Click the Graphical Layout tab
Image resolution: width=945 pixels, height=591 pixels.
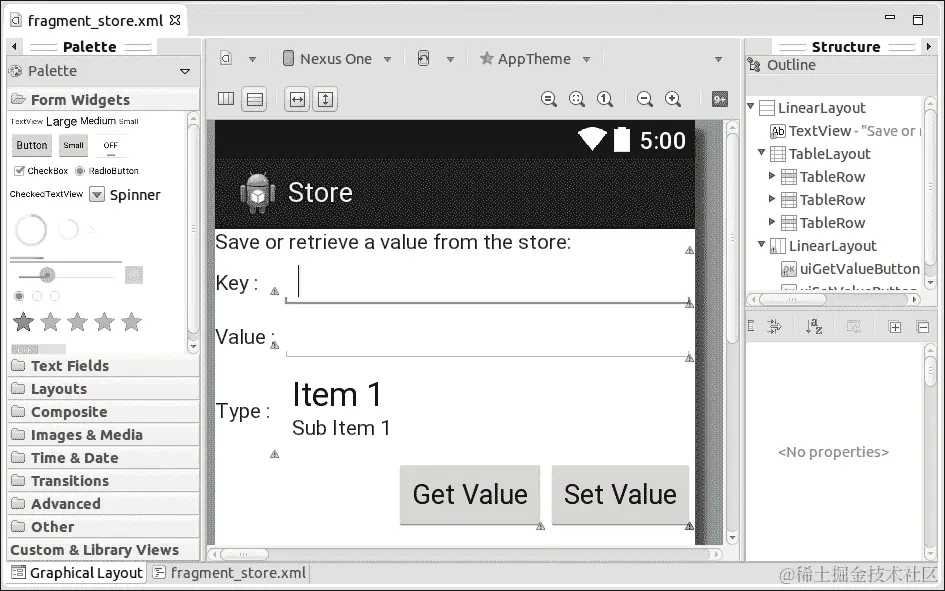(76, 573)
